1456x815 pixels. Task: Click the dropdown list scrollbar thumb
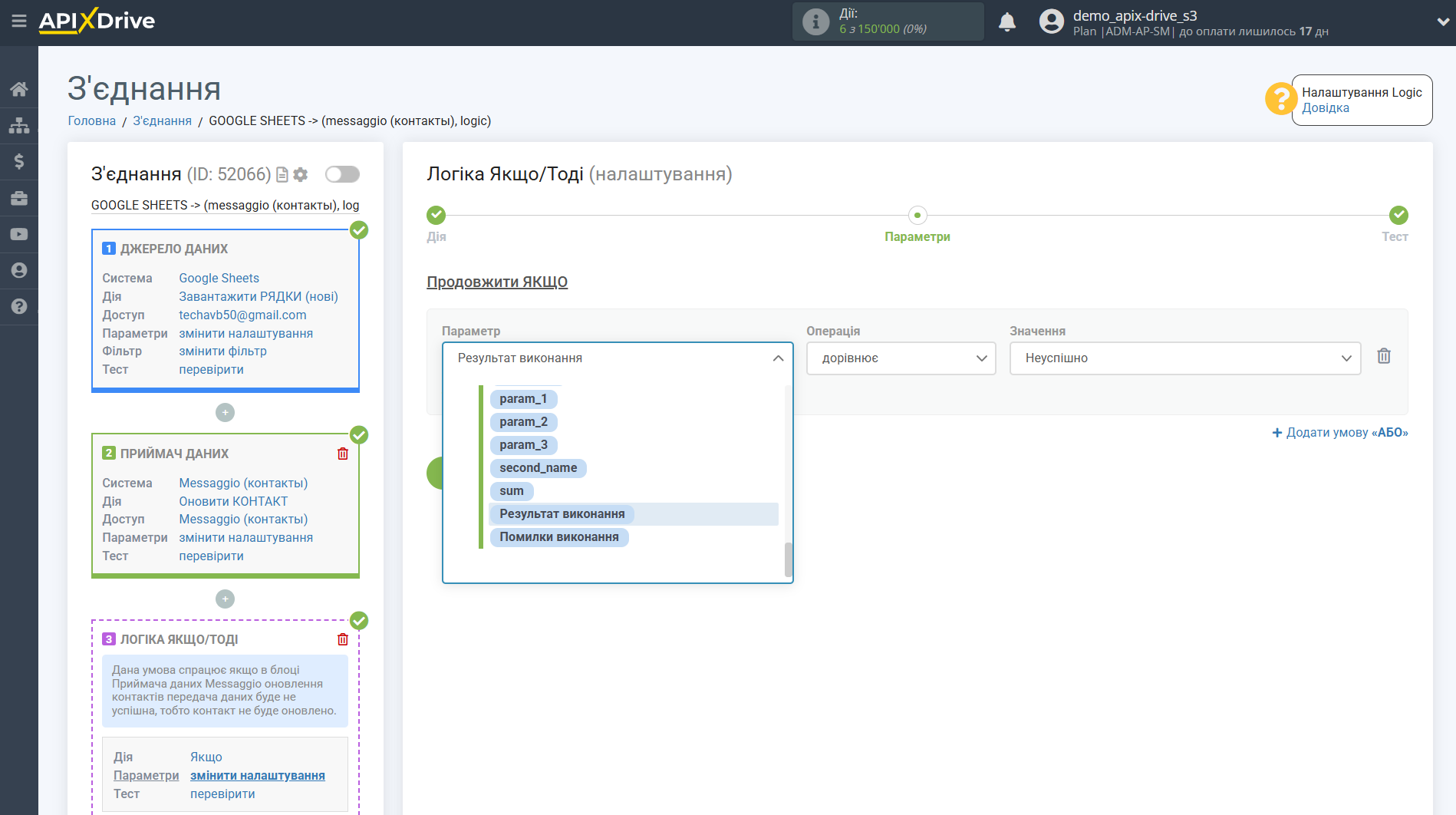tap(788, 559)
